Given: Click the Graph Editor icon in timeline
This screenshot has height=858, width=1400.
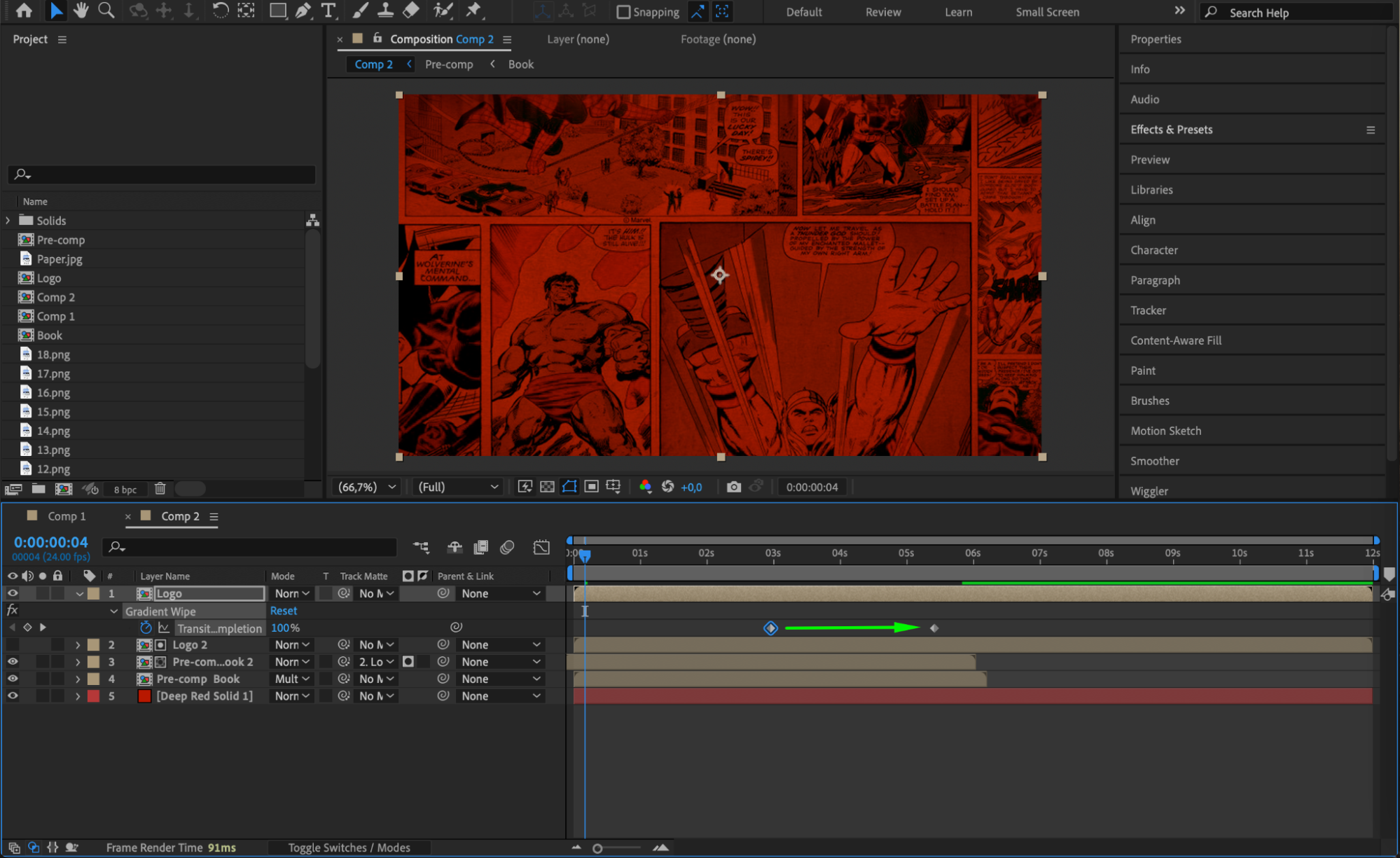Looking at the screenshot, I should tap(541, 547).
